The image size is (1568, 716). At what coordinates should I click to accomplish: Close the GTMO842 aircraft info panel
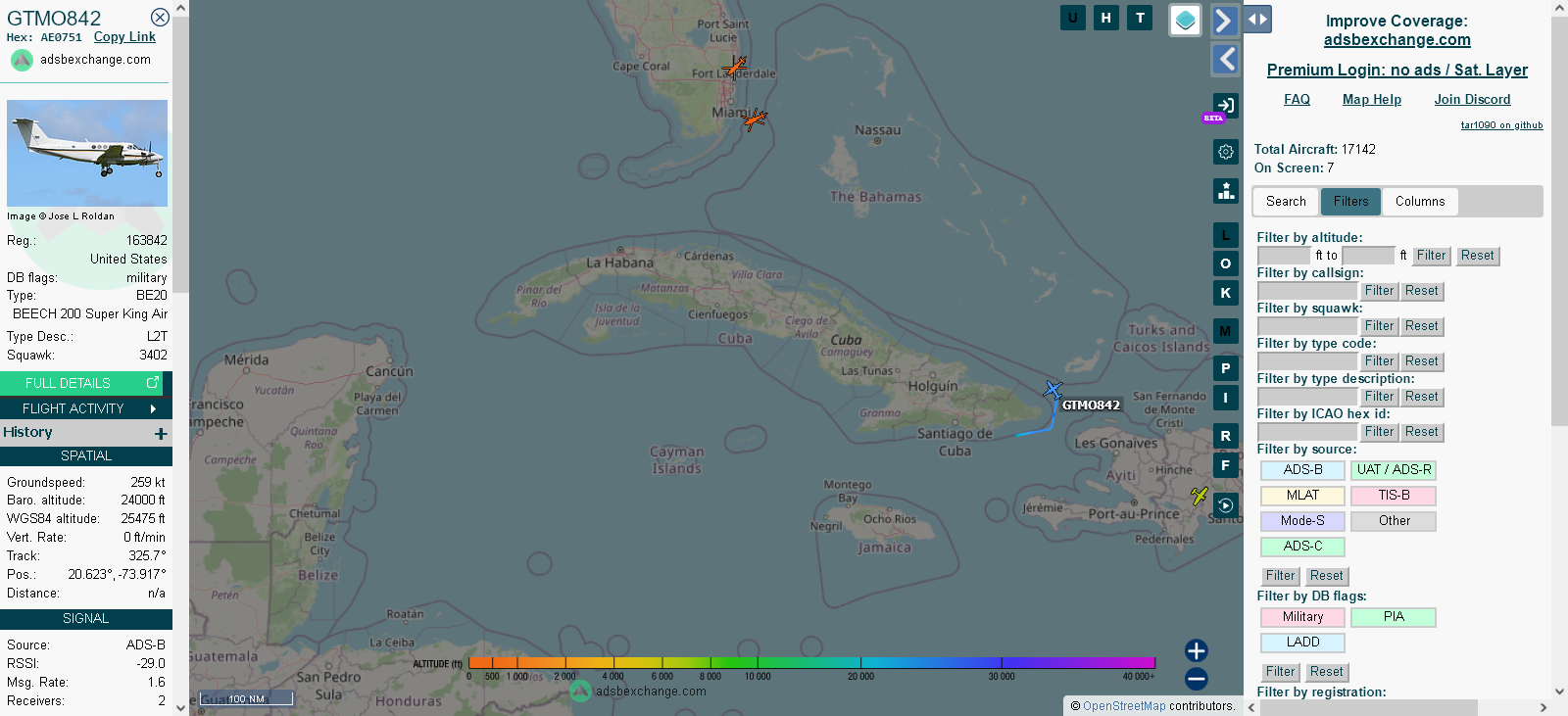pos(160,18)
